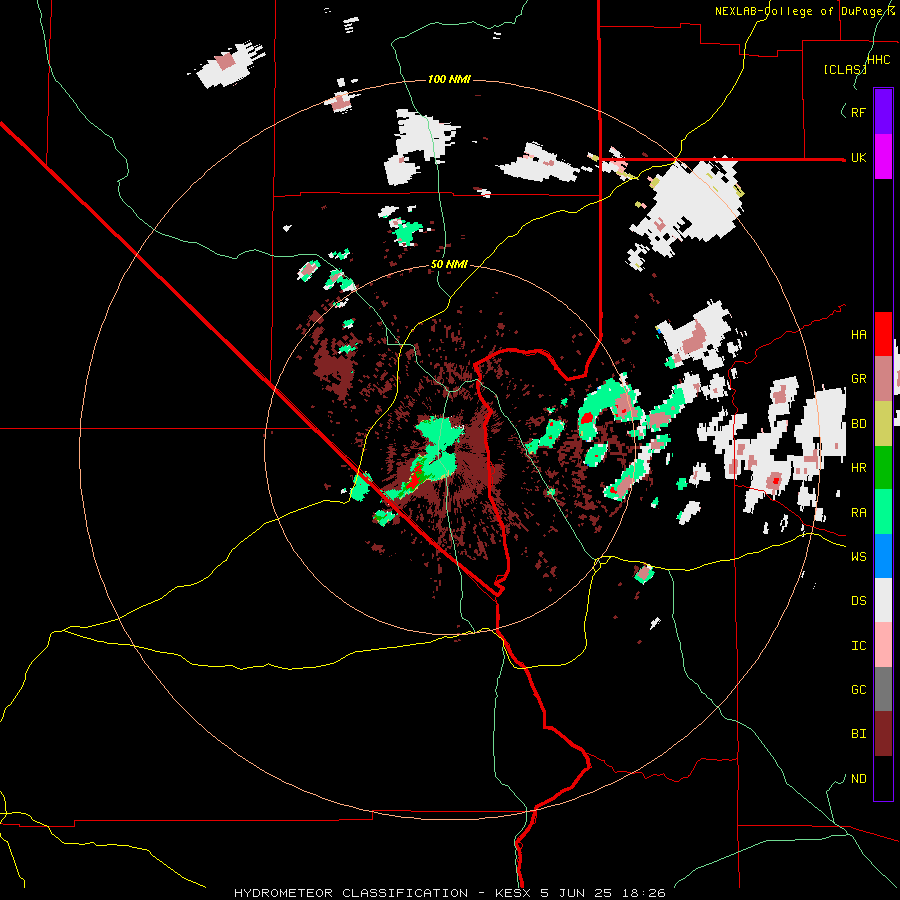Pick the dark green HR heavy rain swatch
The width and height of the screenshot is (900, 900).
coord(883,468)
